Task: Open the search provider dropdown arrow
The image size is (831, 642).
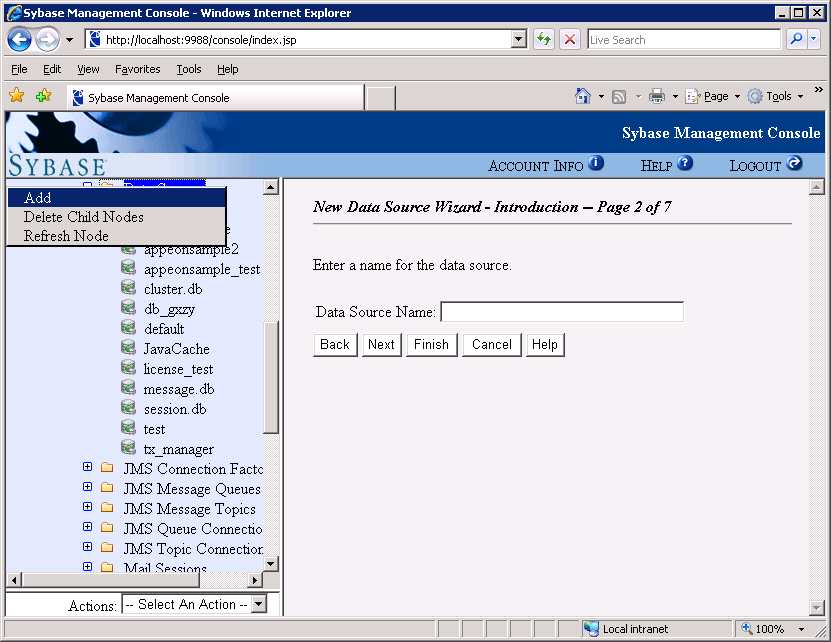Action: [x=814, y=39]
